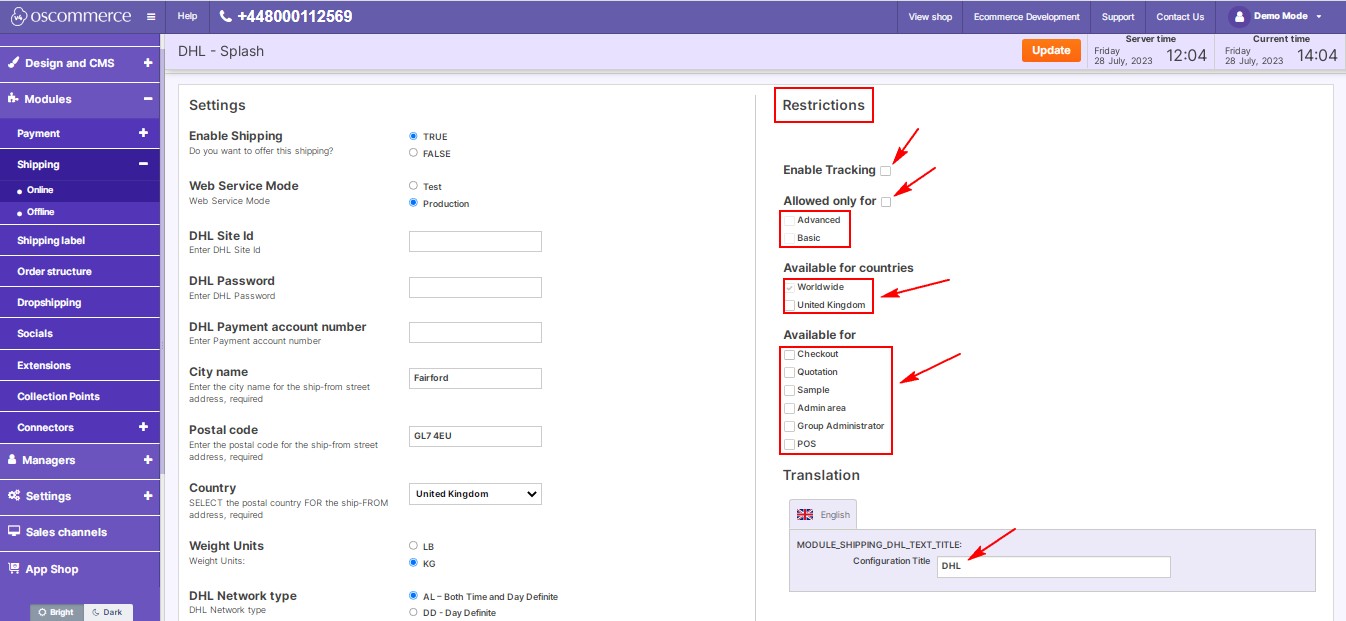Enable the Tracking checkbox
This screenshot has height=621, width=1346.
(886, 171)
